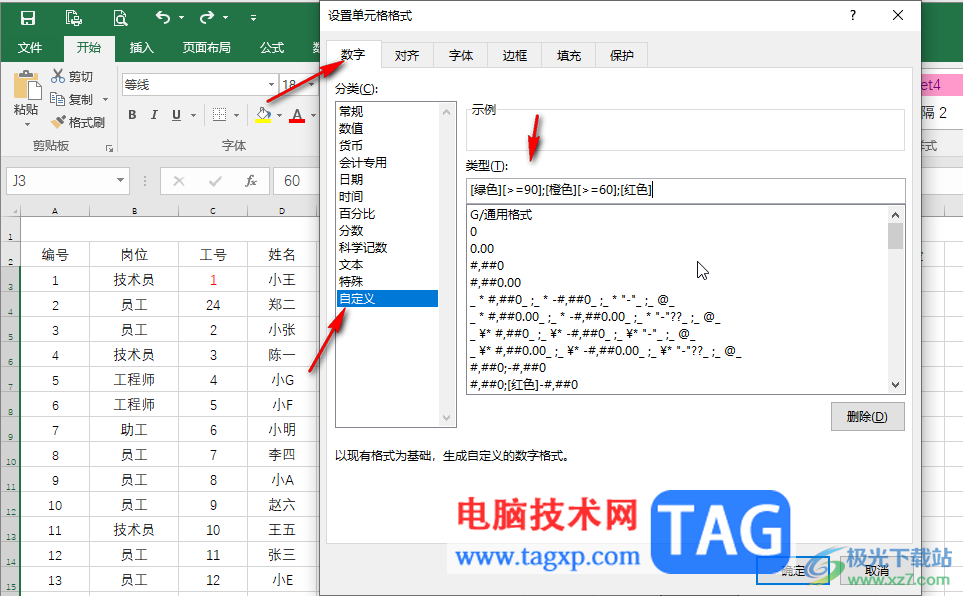Click the dialog help question mark

852,15
